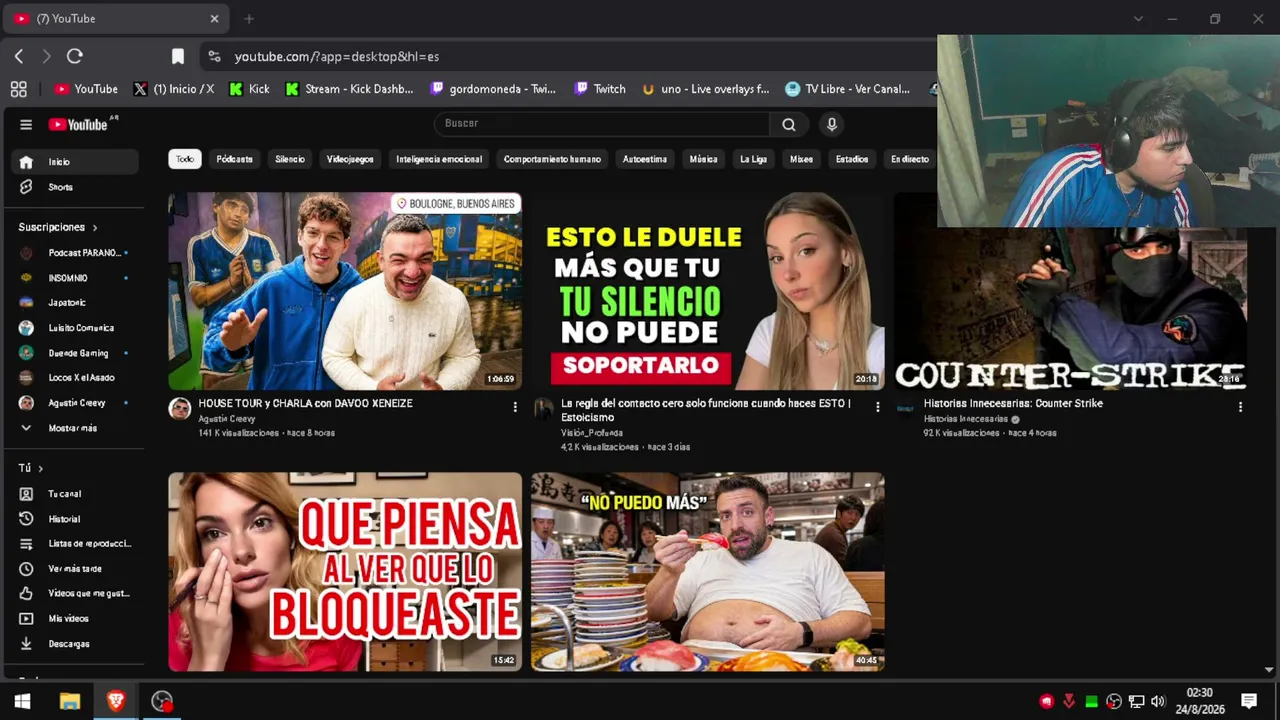The width and height of the screenshot is (1280, 720).
Task: Open File Explorer from taskbar
Action: (x=70, y=702)
